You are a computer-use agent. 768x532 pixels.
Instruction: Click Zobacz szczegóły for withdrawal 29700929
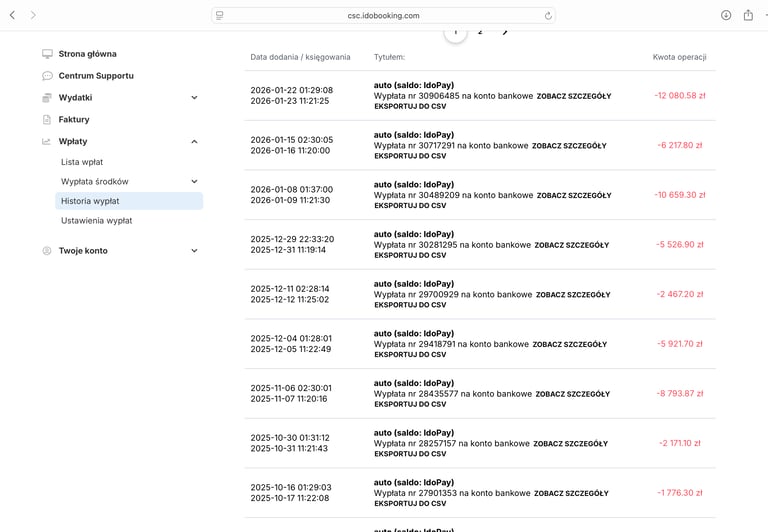click(x=573, y=294)
